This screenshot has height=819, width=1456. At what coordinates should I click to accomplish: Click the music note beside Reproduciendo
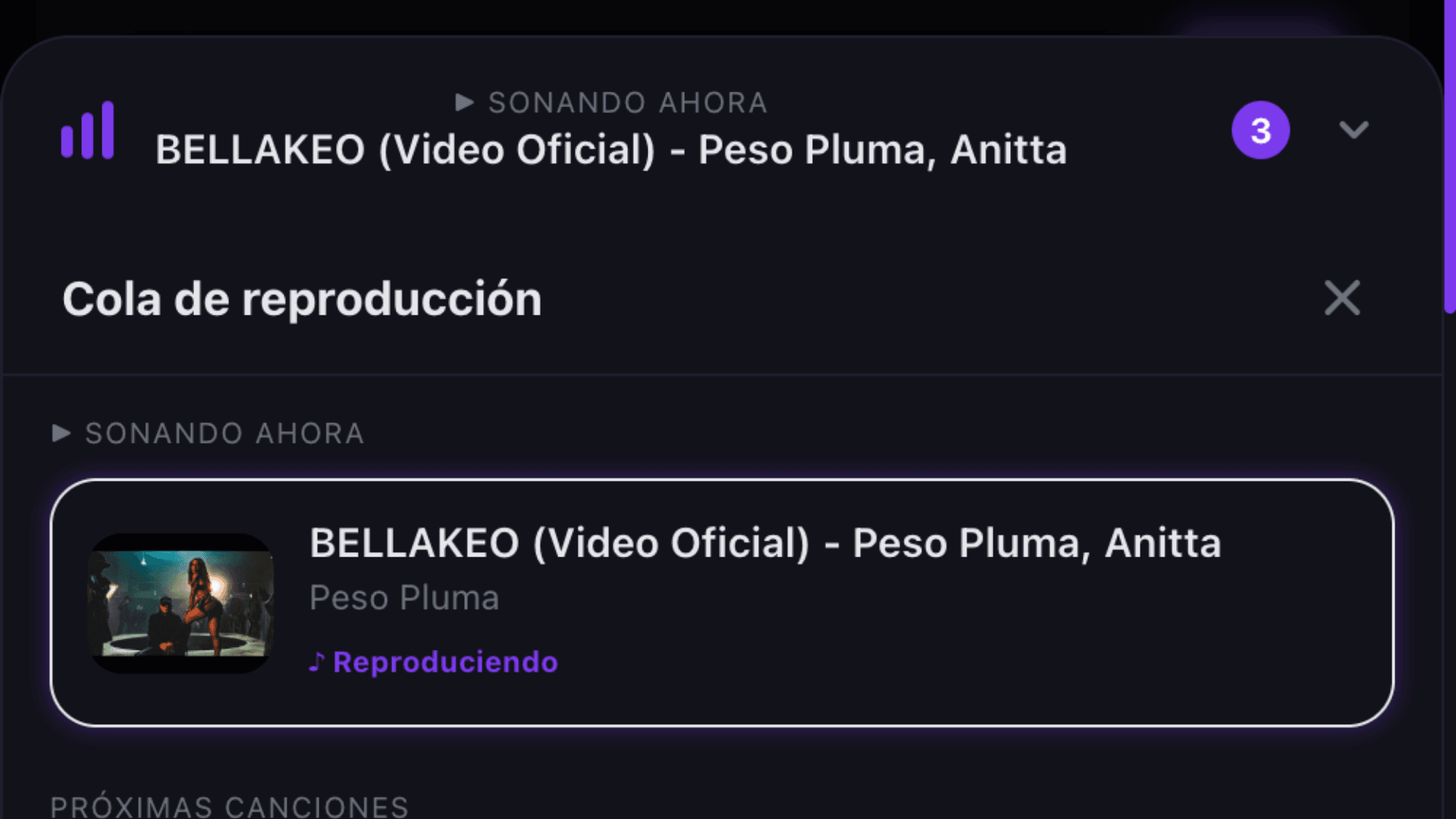pos(318,661)
